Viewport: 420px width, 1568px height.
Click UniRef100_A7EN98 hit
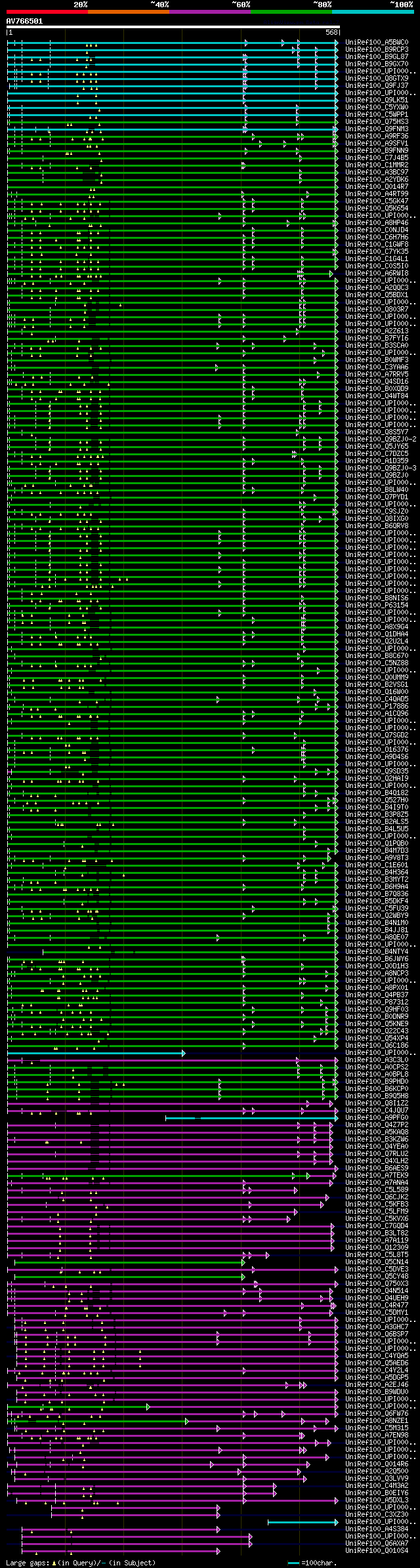click(377, 1435)
